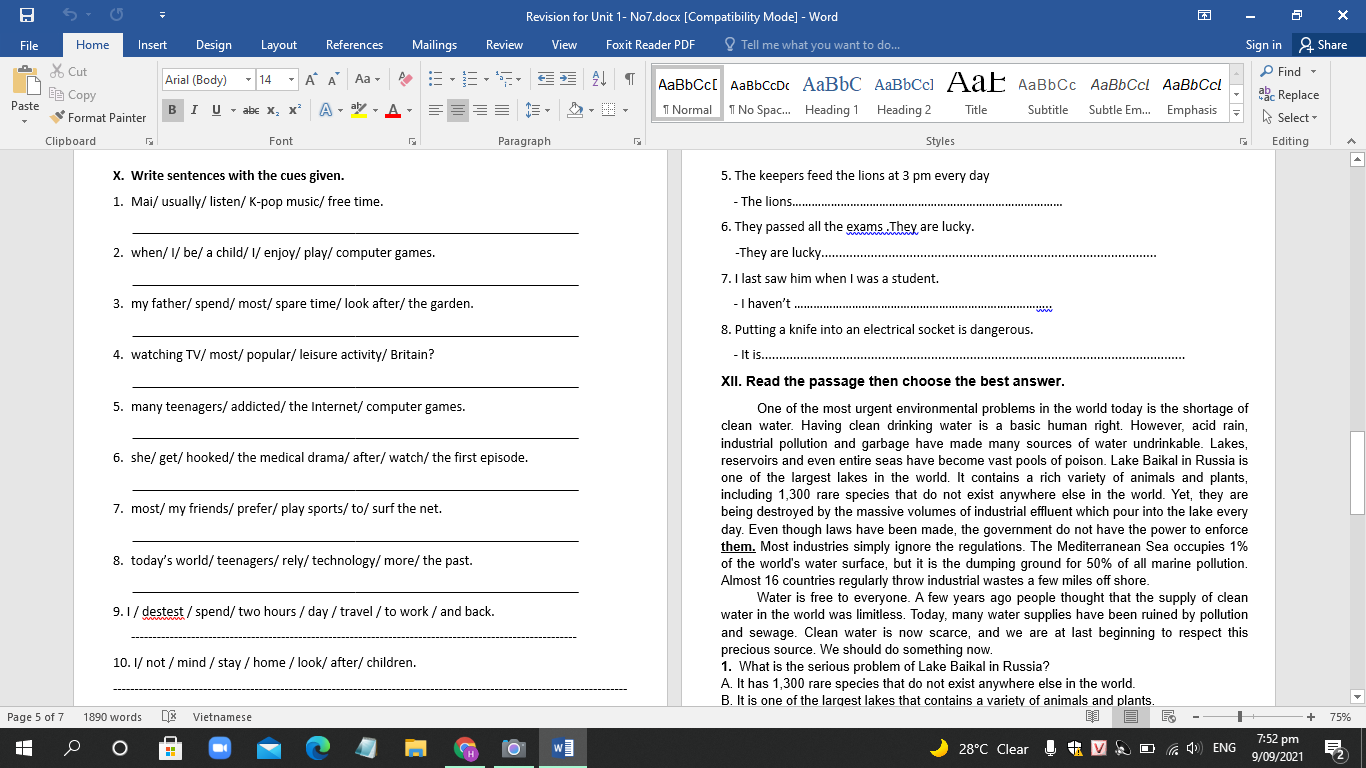This screenshot has width=1366, height=768.
Task: Click the Share button
Action: [x=1323, y=45]
